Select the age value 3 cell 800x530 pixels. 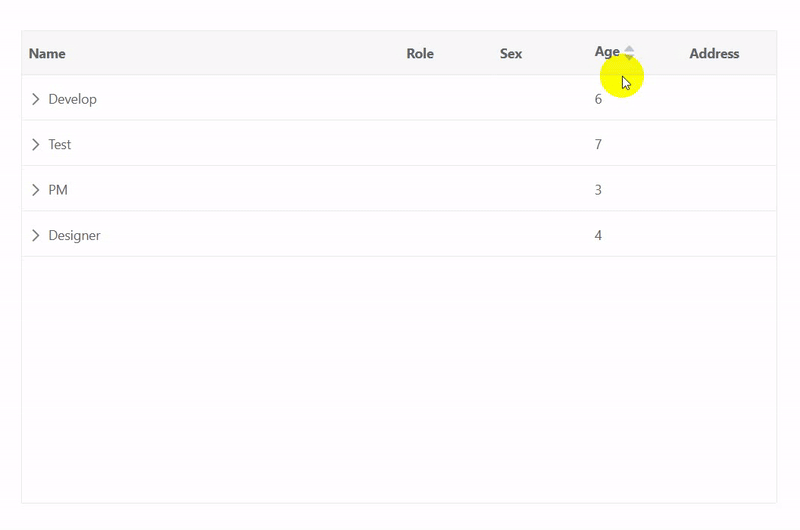pyautogui.click(x=599, y=190)
